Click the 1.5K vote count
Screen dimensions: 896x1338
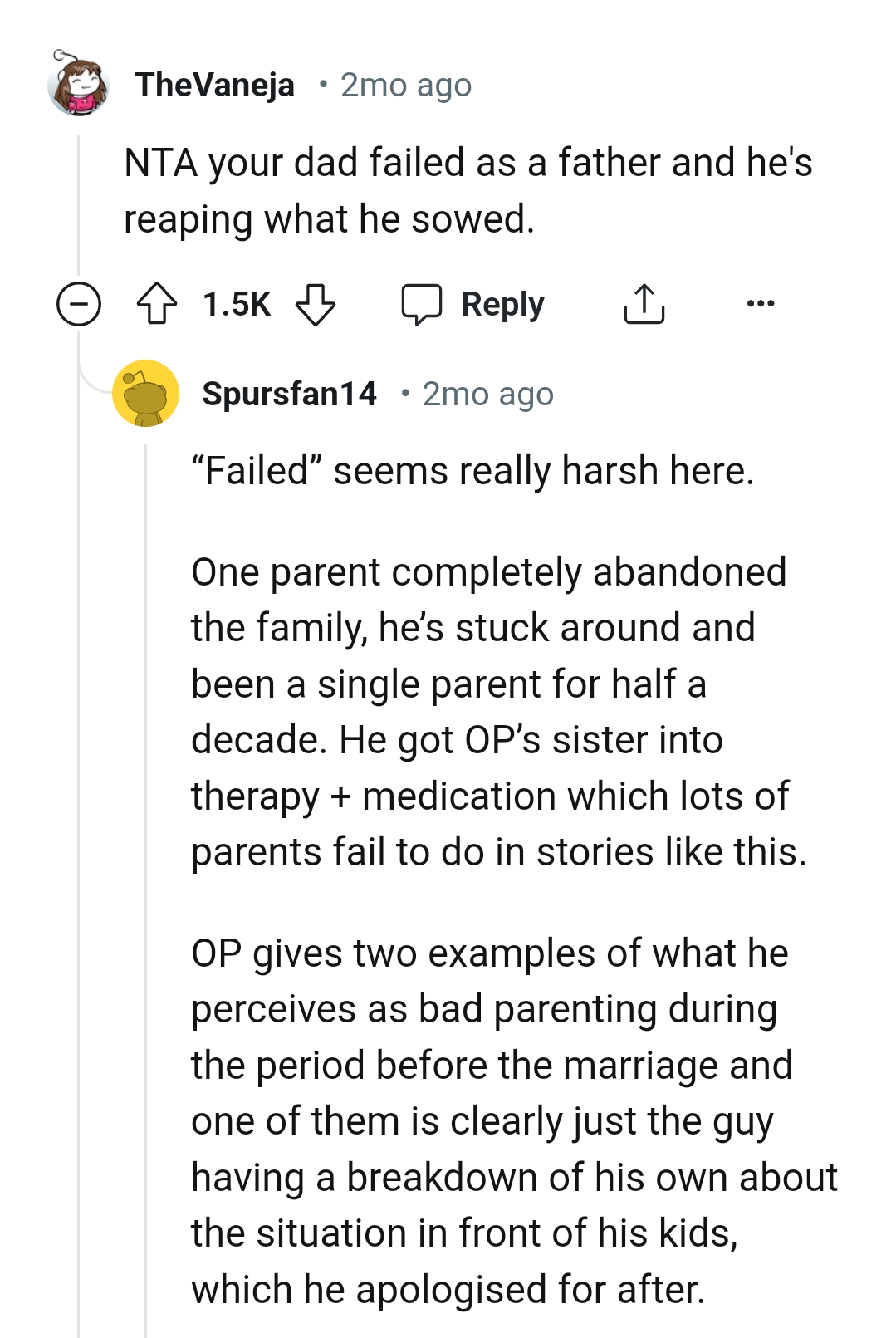pyautogui.click(x=235, y=303)
